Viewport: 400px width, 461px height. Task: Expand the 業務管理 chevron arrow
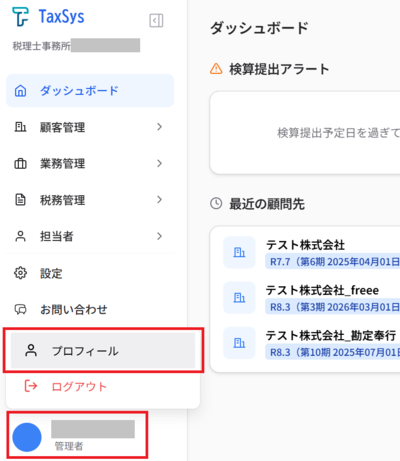(x=159, y=163)
